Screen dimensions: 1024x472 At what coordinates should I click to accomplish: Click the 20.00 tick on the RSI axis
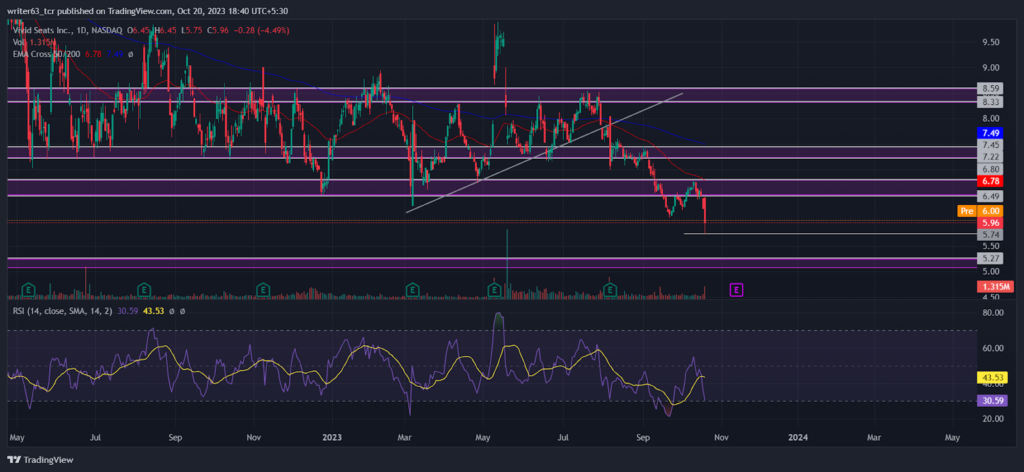pyautogui.click(x=993, y=419)
